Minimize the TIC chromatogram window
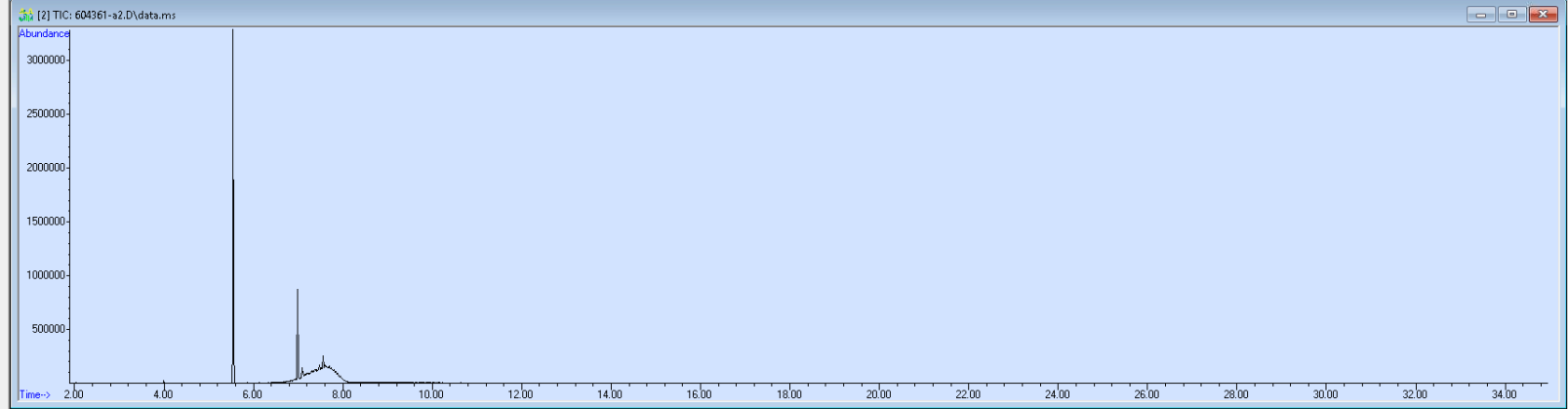This screenshot has width=1568, height=409. (1481, 15)
